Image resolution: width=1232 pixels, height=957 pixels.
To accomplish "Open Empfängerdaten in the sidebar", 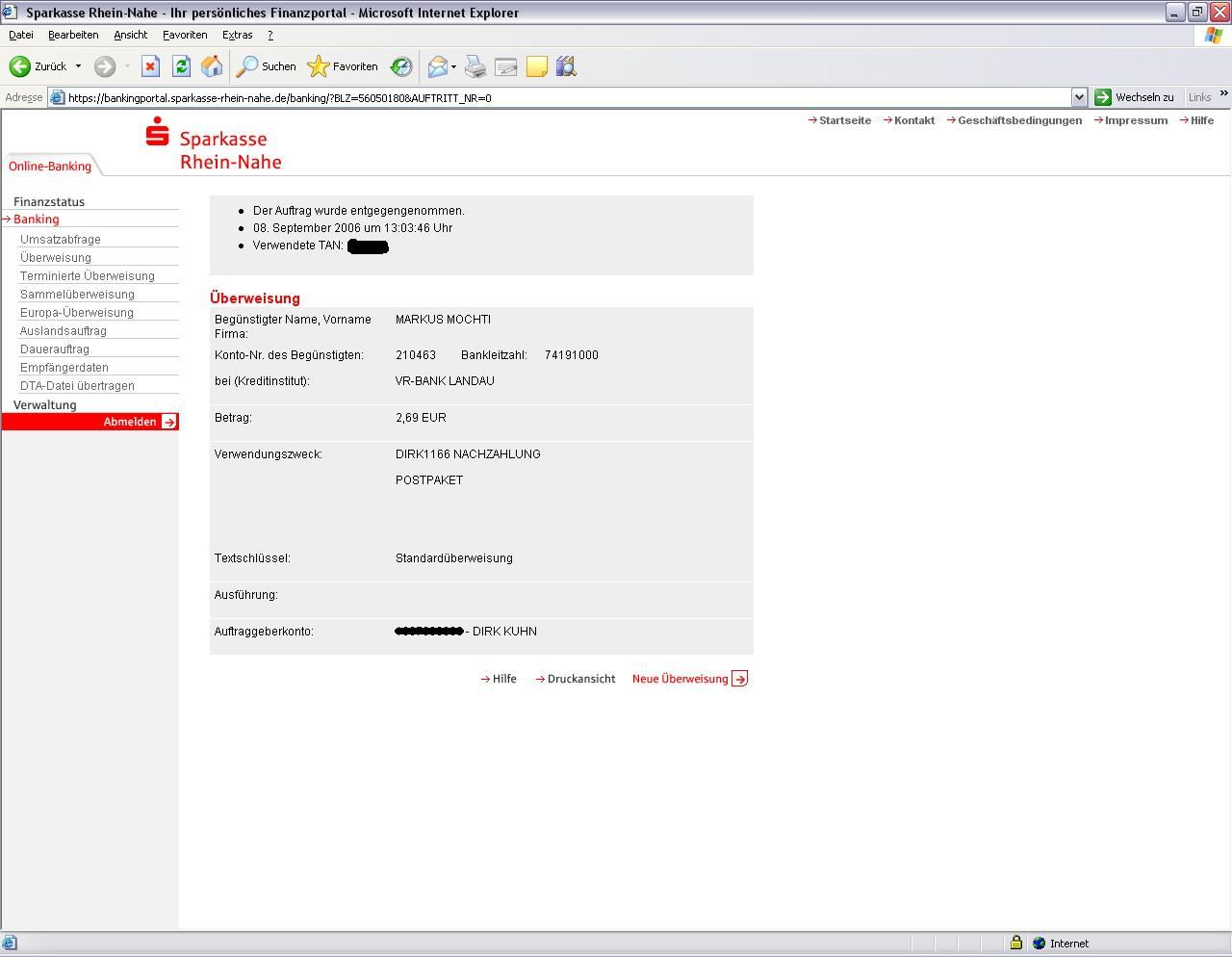I will tap(64, 367).
